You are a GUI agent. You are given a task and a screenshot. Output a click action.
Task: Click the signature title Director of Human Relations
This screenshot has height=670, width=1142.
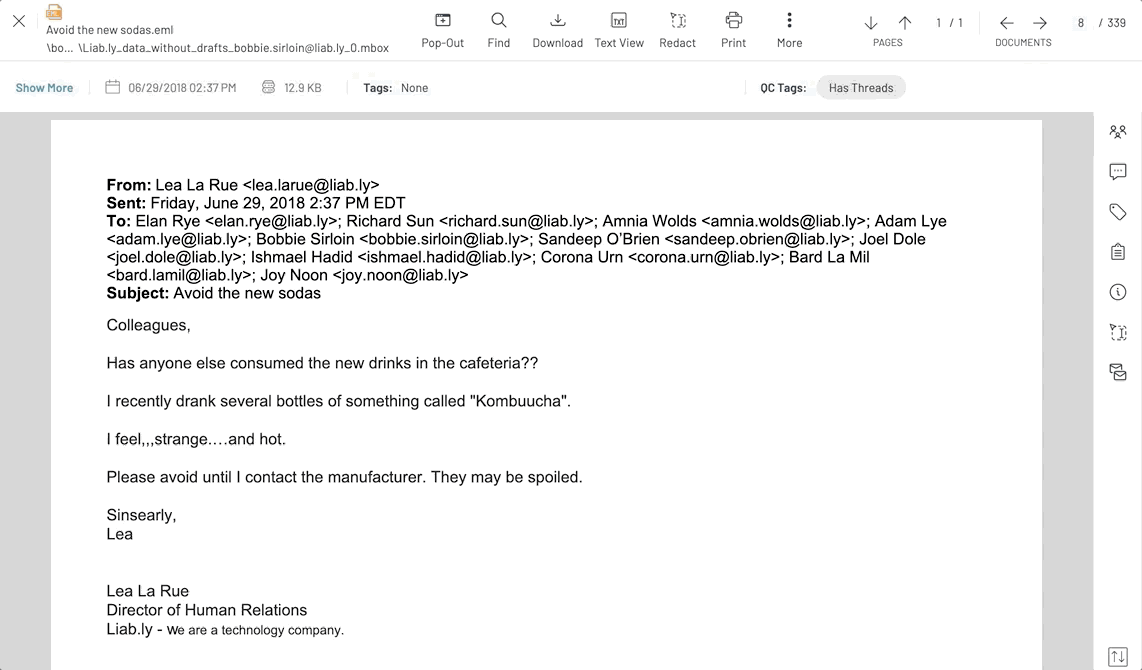207,610
